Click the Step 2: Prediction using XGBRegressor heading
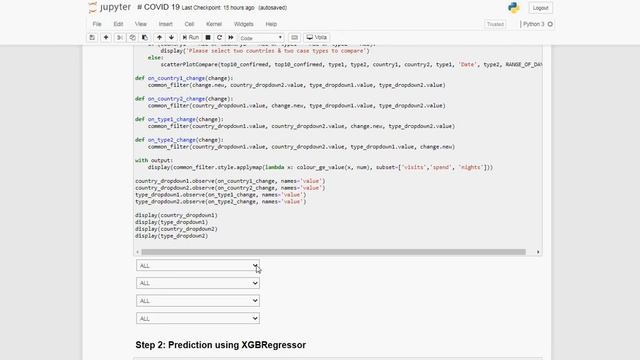The height and width of the screenshot is (360, 640). coord(221,345)
